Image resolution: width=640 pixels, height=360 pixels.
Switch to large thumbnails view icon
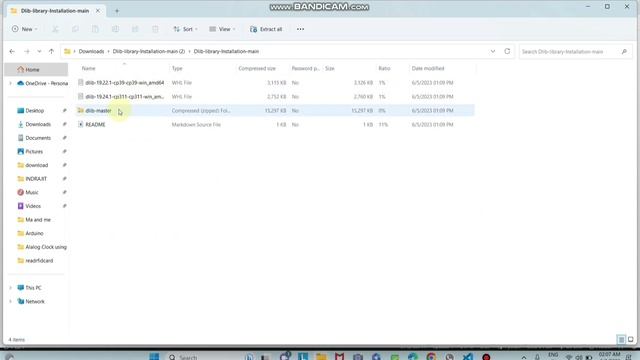[631, 340]
